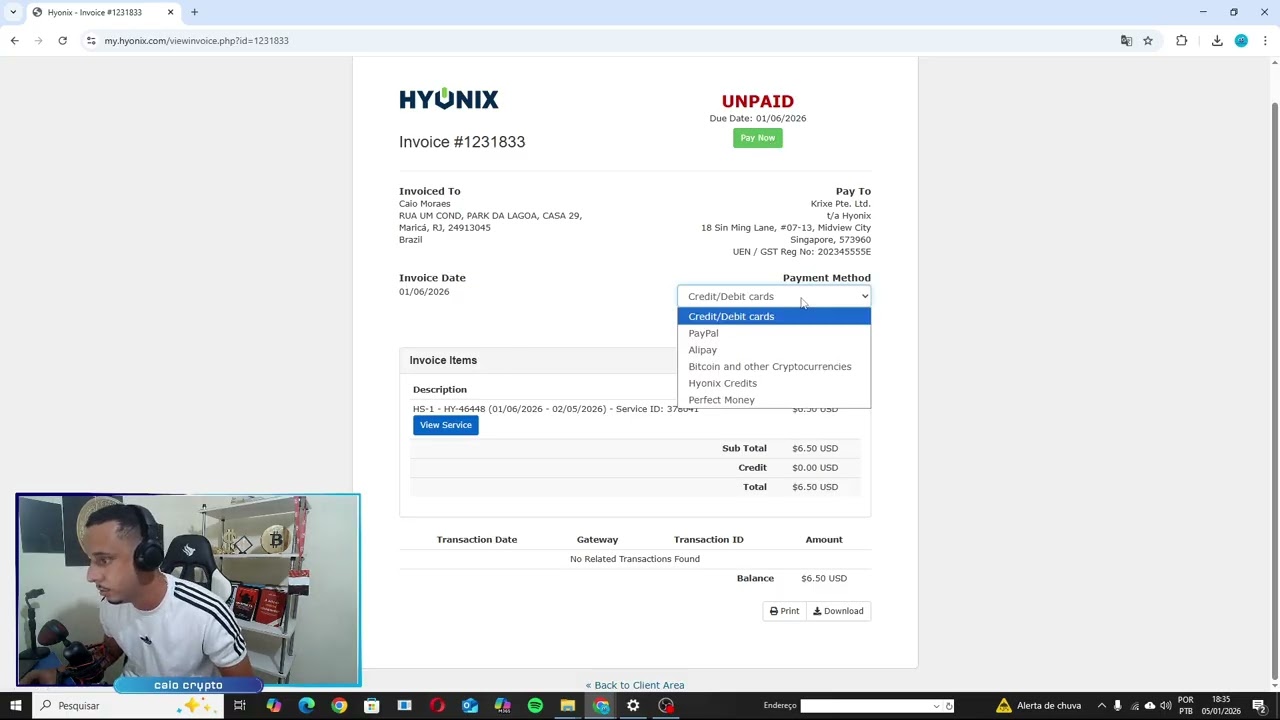Open Outlook from taskbar

point(470,706)
